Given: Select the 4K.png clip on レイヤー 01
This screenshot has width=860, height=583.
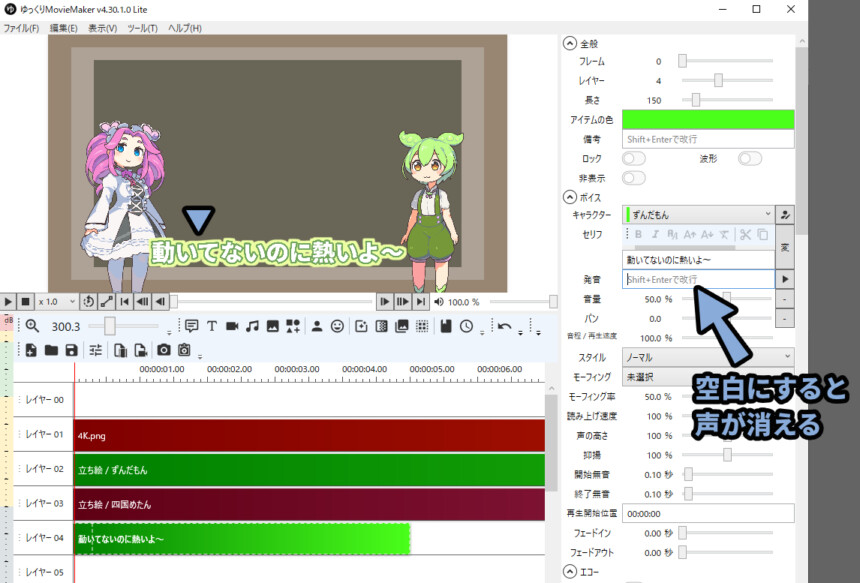Looking at the screenshot, I should coord(309,435).
